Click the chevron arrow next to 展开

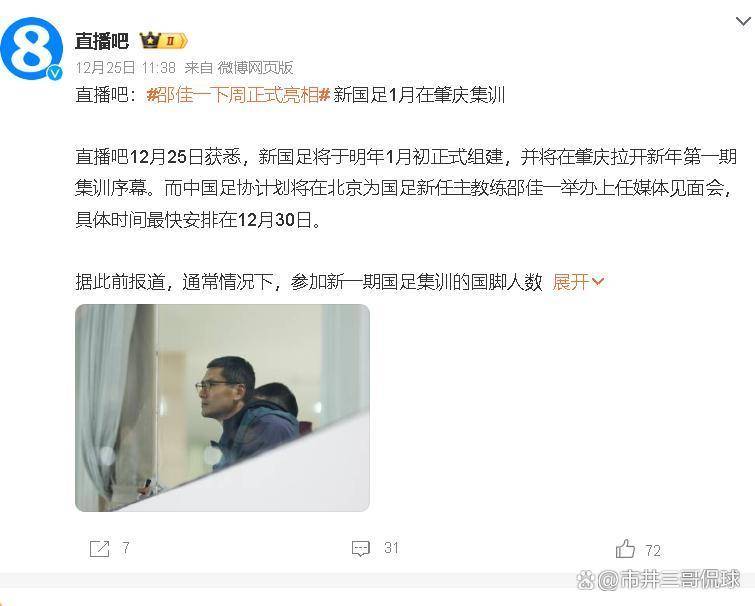pos(597,282)
